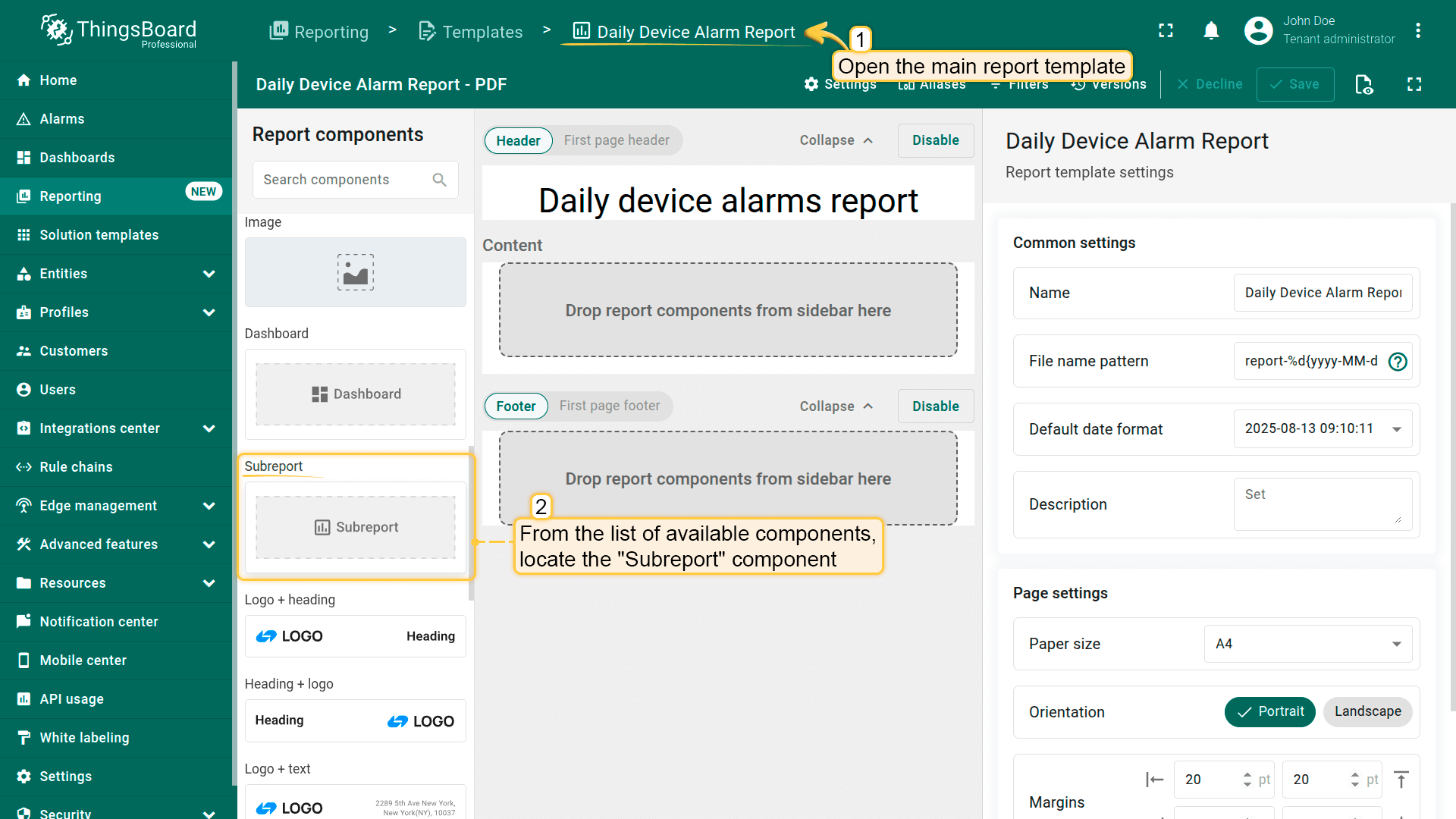Open Rule chains in sidebar

tap(76, 467)
